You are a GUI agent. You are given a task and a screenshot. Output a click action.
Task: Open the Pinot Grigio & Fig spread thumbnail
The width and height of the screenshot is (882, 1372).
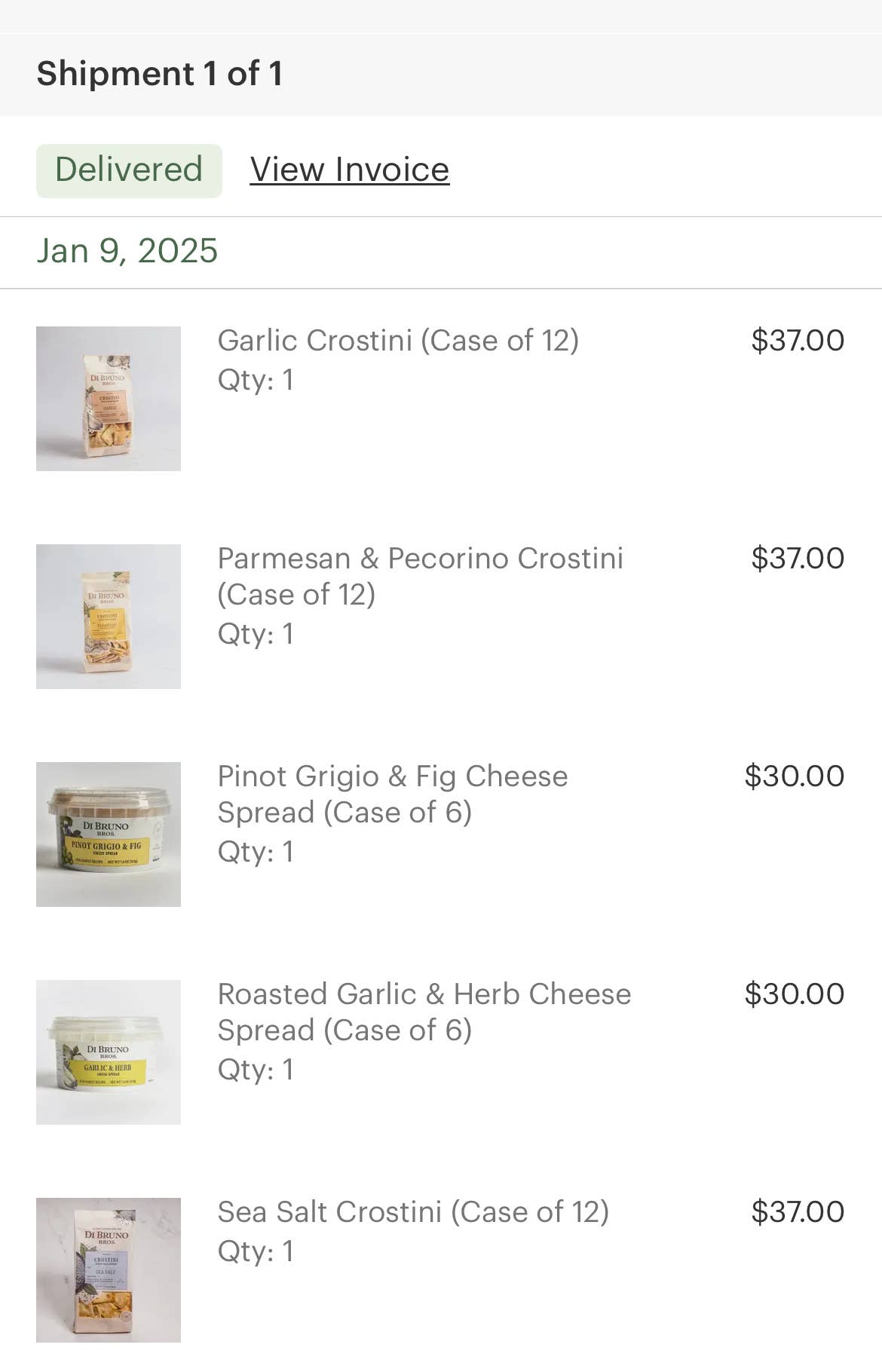109,835
